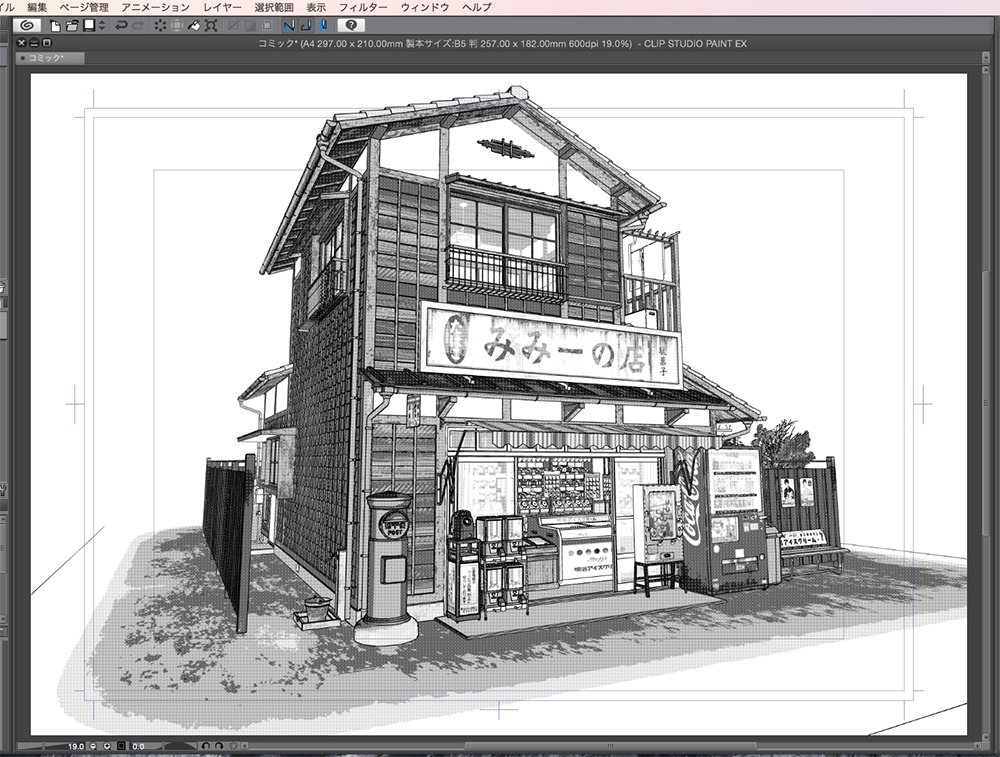Toggle the first snap icon in the toolbar
Screen dimensions: 1000x757
tap(288, 25)
